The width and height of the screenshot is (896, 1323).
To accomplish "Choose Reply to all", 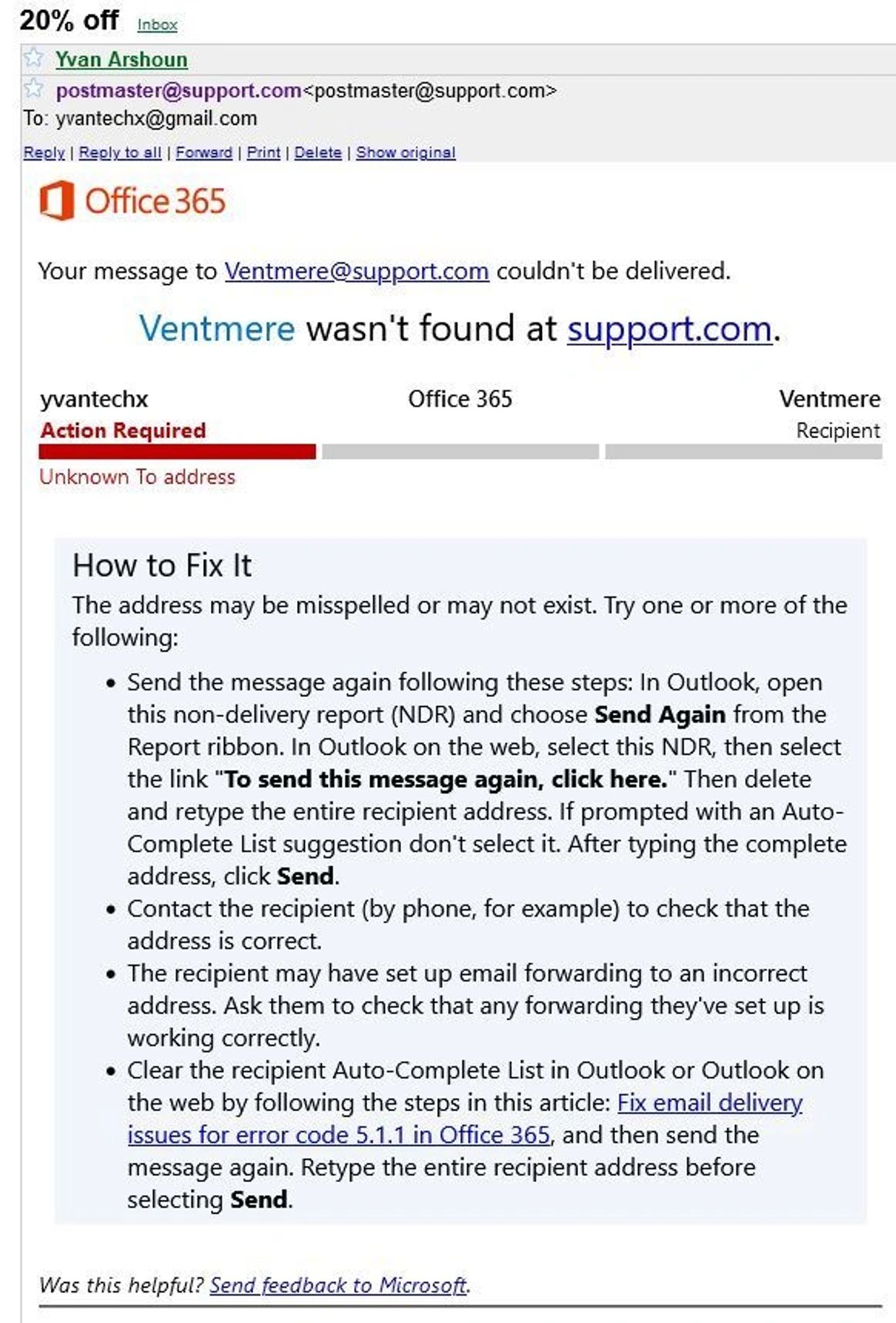I will click(120, 153).
